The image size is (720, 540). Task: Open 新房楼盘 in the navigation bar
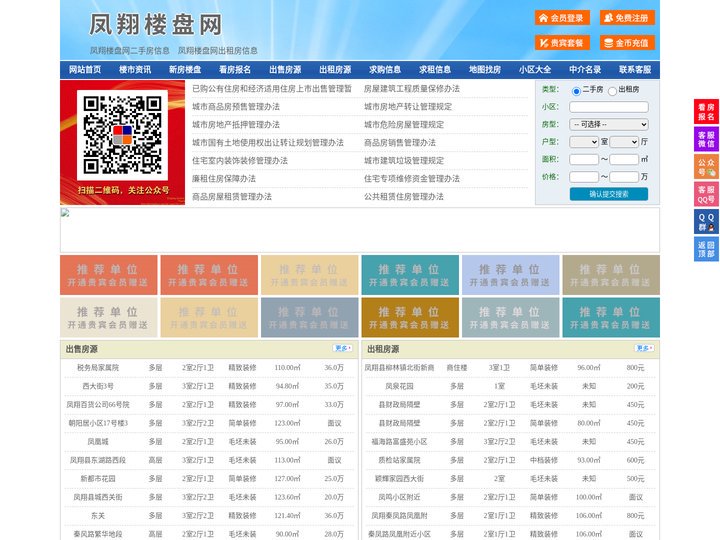point(185,70)
